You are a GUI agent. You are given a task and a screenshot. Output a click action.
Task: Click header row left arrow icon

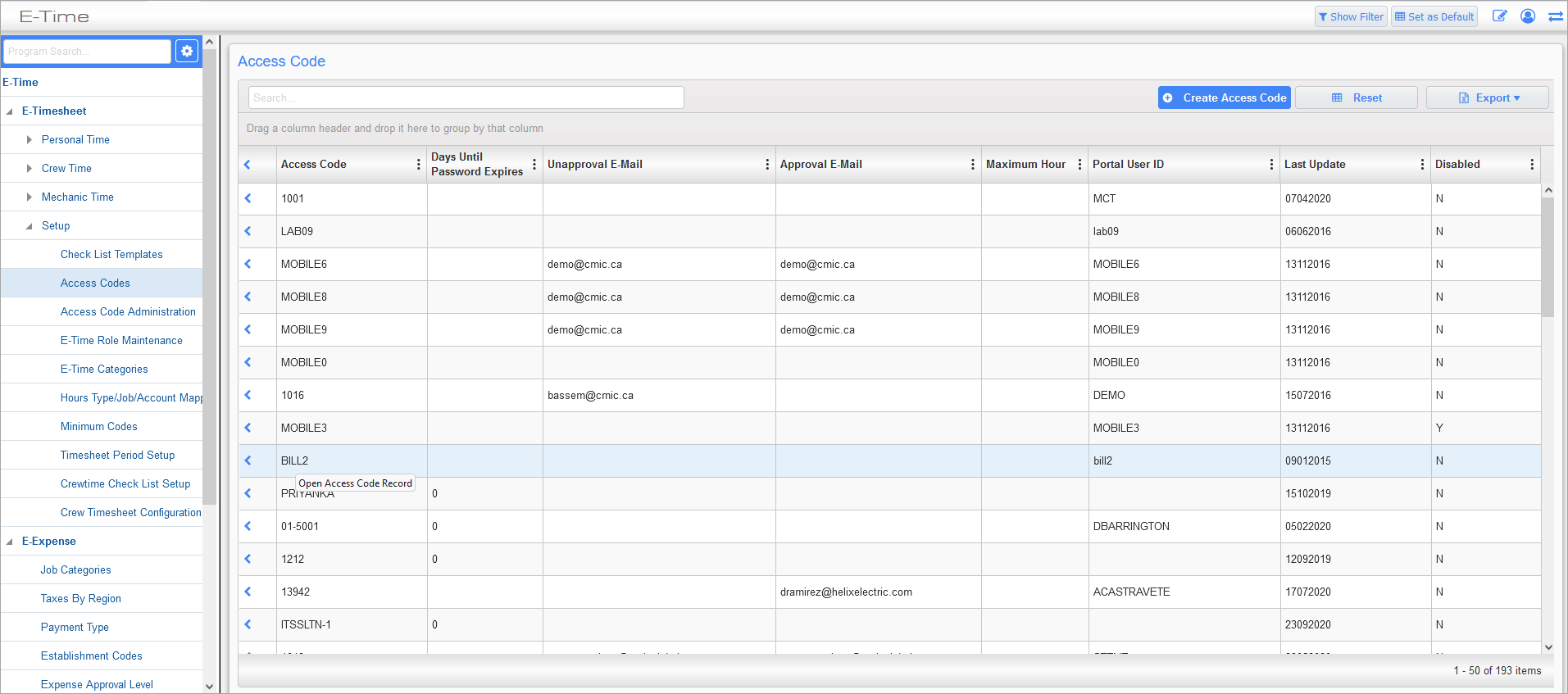coord(248,165)
